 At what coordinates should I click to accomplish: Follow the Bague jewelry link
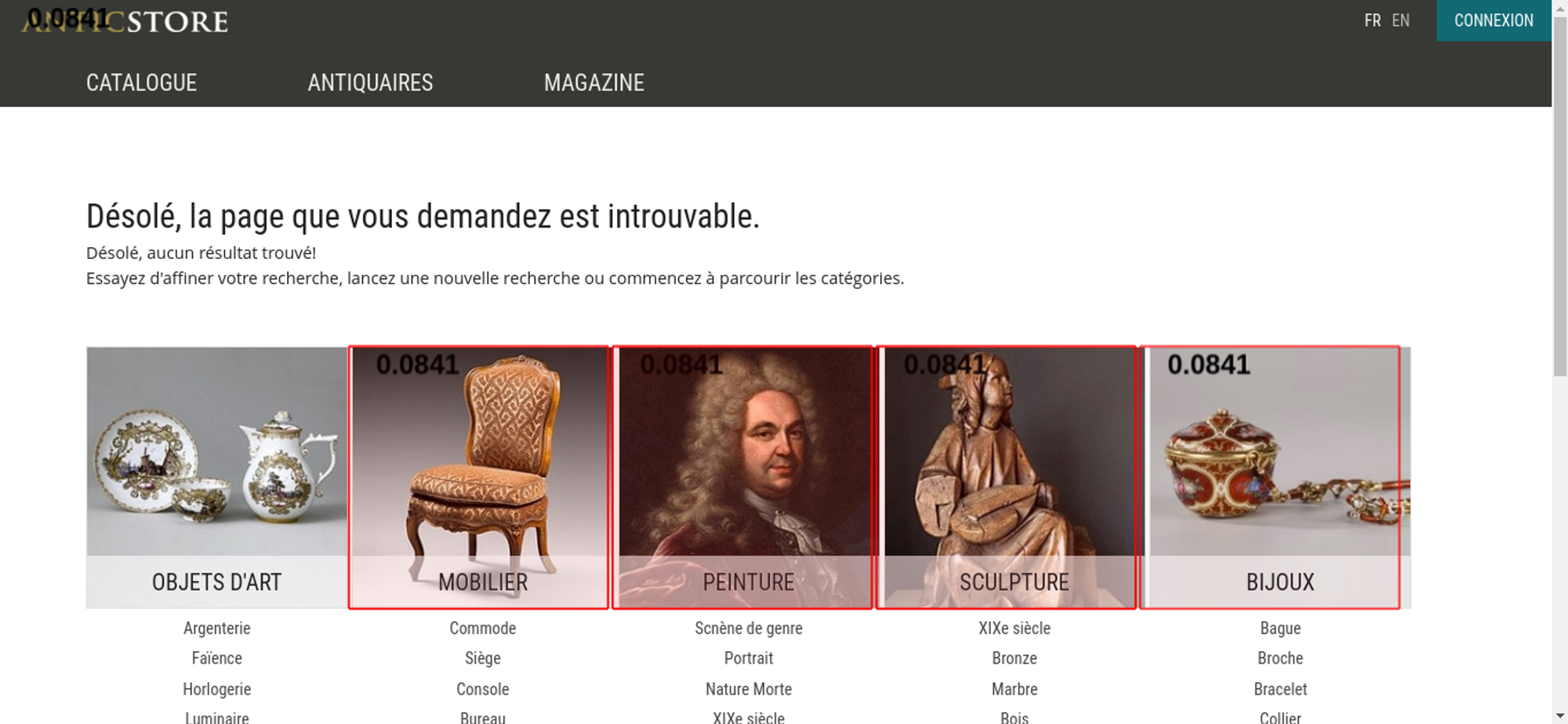[x=1280, y=628]
